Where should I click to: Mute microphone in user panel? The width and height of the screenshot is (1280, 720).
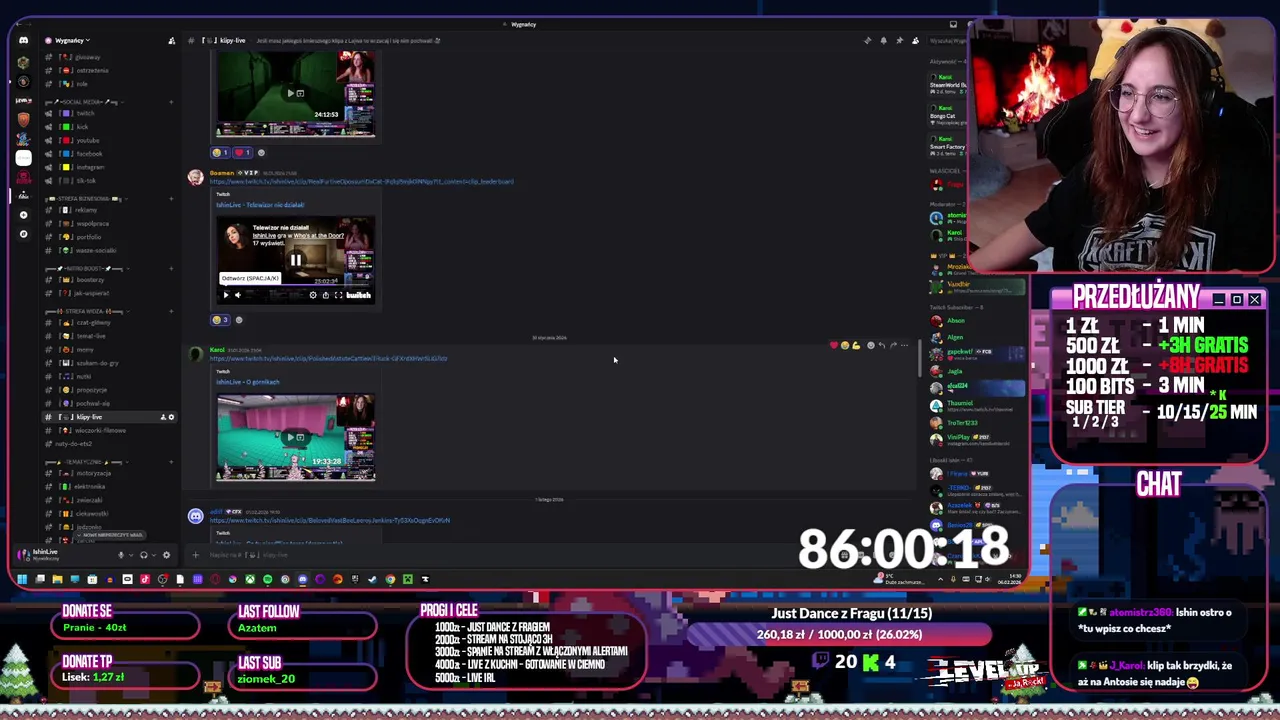[121, 555]
